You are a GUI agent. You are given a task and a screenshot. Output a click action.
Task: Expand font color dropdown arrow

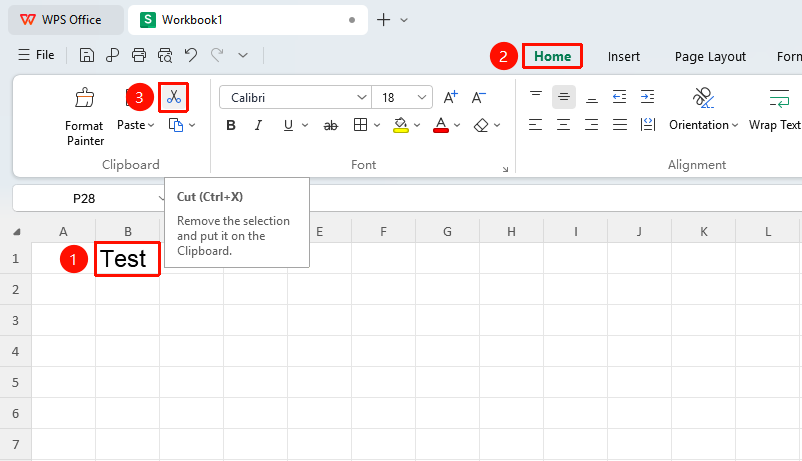pos(457,125)
